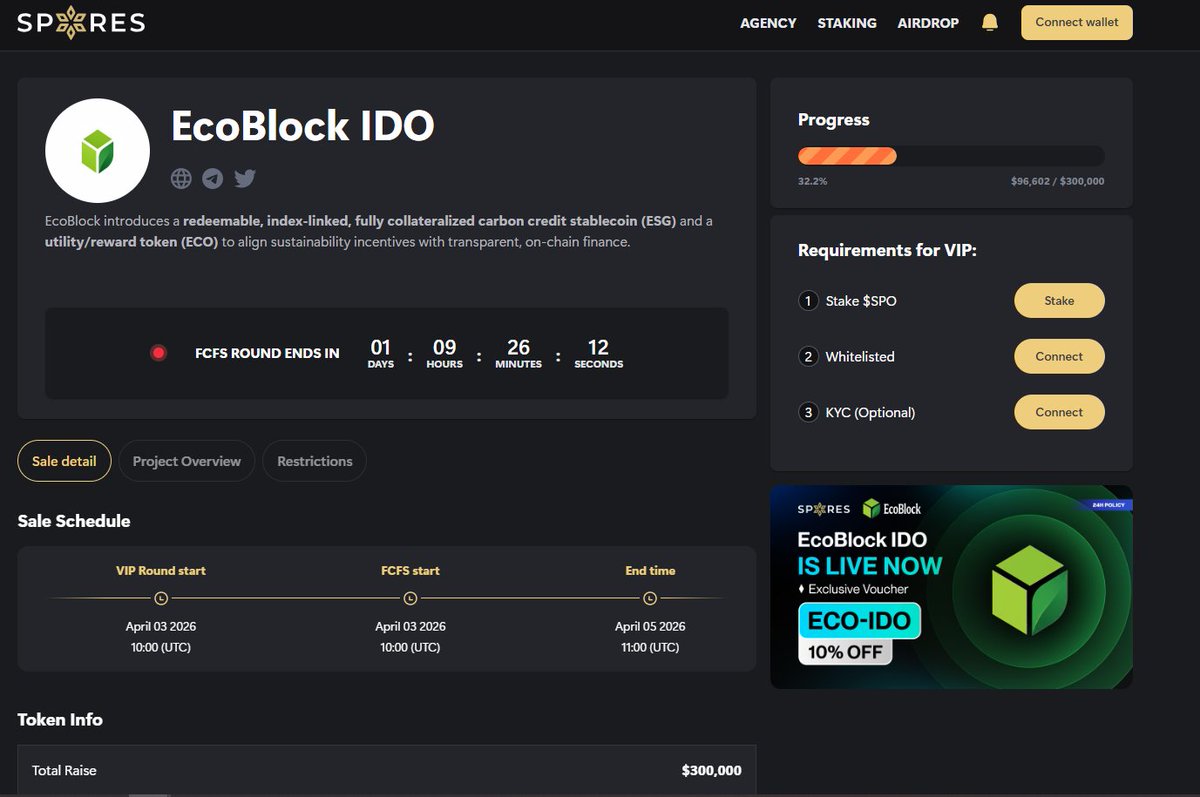The image size is (1200, 797).
Task: Click FCFS ROUND ENDS IN label
Action: point(267,353)
